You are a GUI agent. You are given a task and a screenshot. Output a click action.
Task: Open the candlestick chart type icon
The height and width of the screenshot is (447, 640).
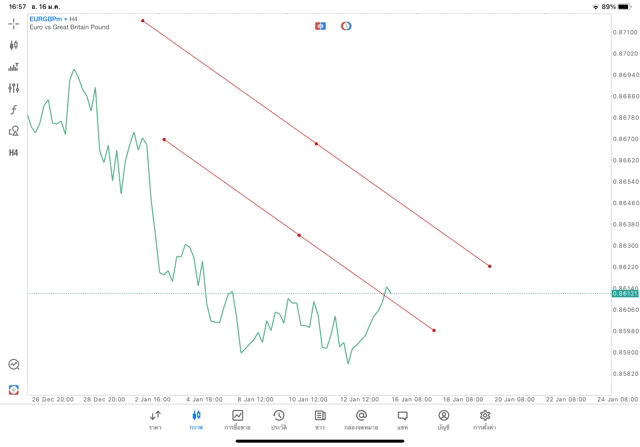(14, 45)
